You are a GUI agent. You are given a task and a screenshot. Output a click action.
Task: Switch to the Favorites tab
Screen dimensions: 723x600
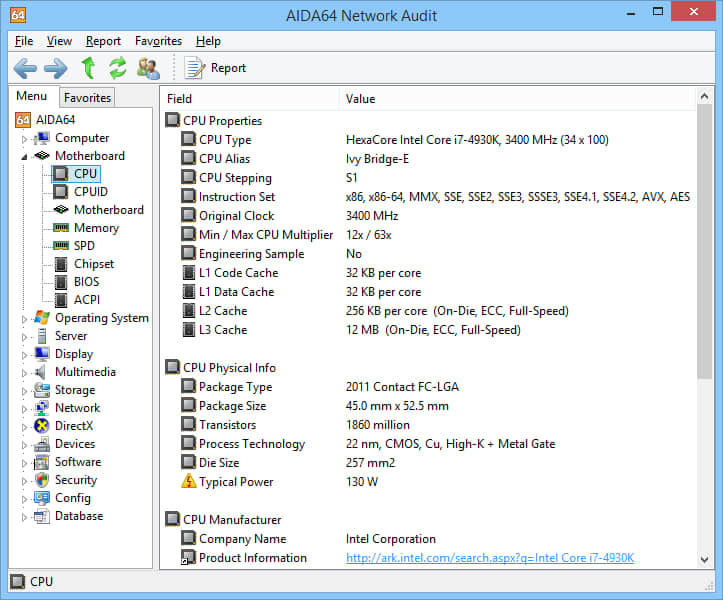(87, 98)
